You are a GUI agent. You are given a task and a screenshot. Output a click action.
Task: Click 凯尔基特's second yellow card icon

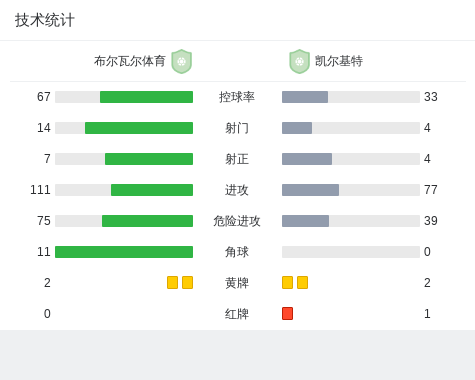click(302, 282)
